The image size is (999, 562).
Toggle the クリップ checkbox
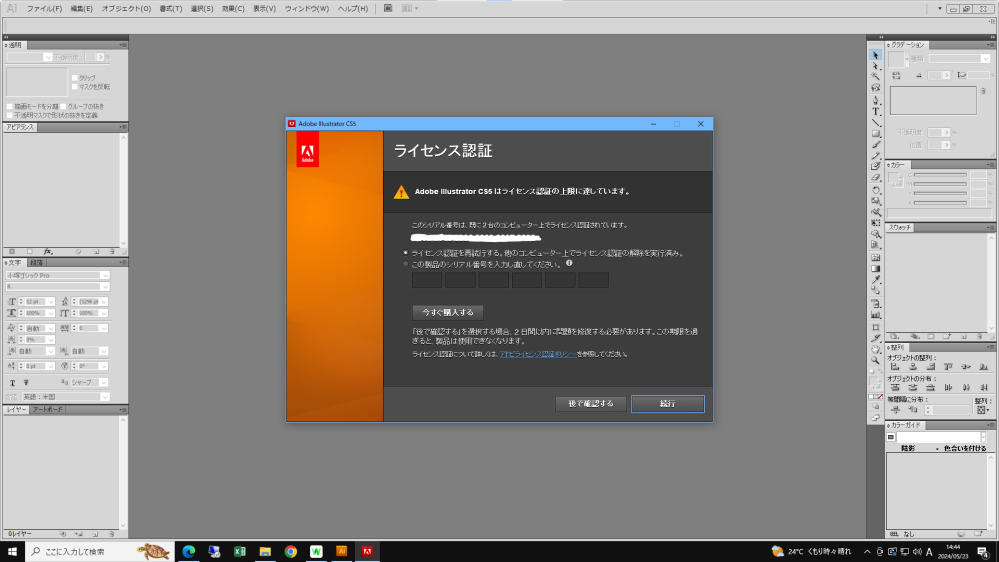coord(75,78)
